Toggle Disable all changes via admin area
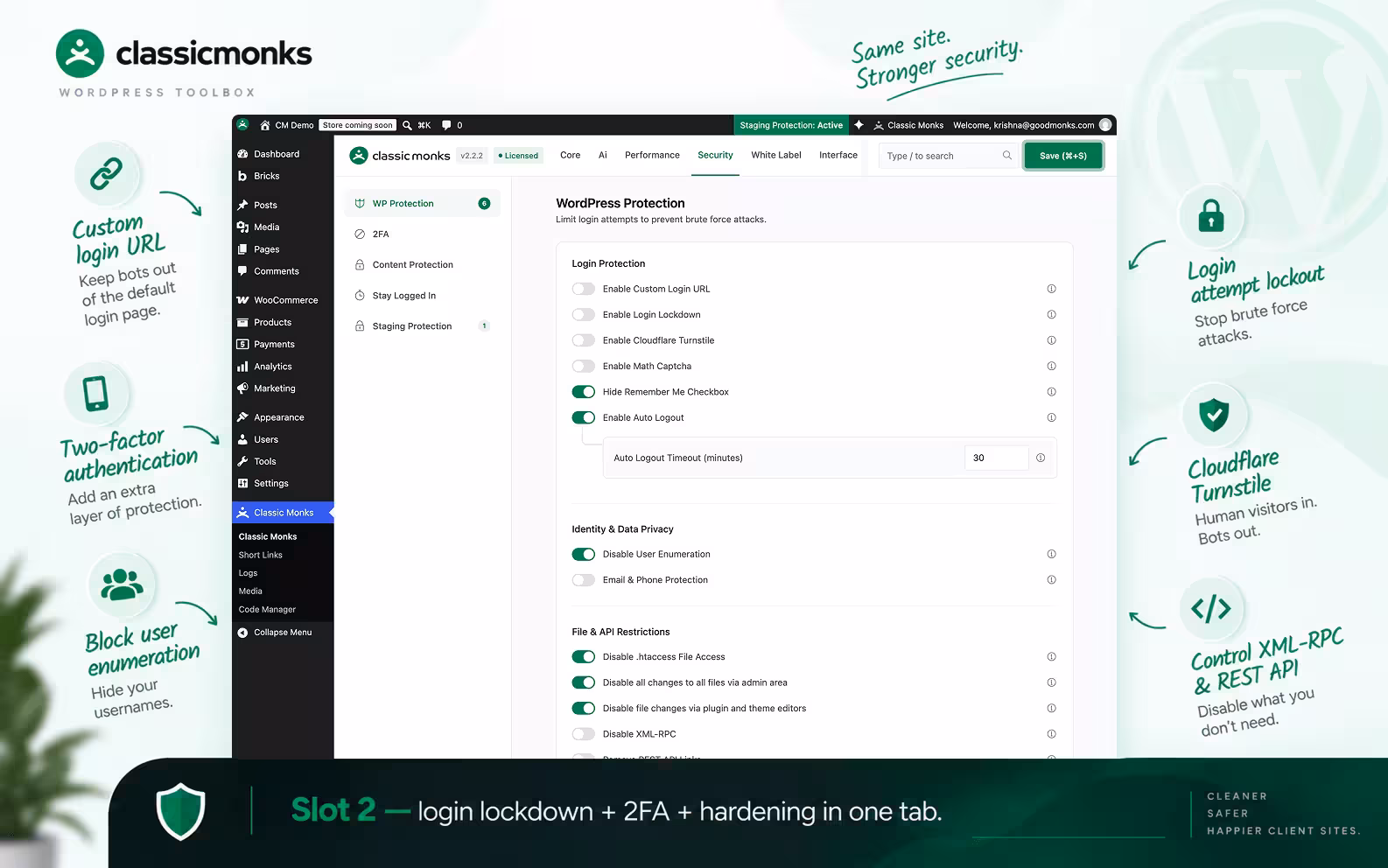The image size is (1388, 868). (584, 682)
